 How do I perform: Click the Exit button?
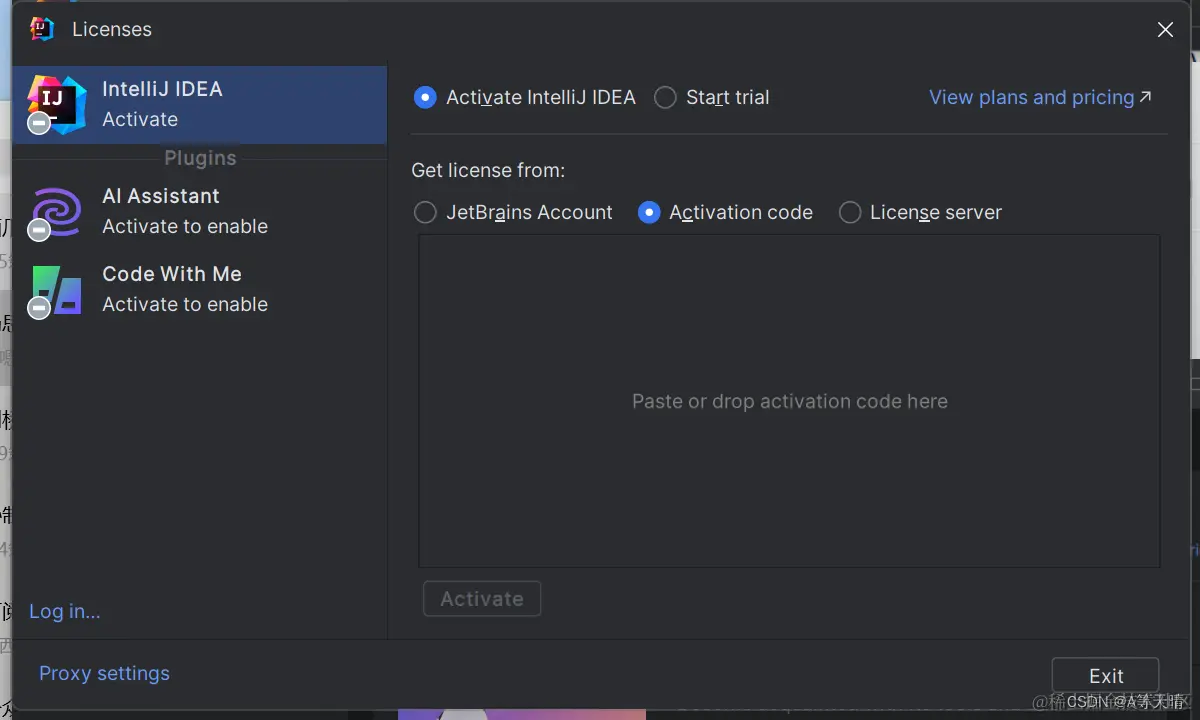[1106, 676]
